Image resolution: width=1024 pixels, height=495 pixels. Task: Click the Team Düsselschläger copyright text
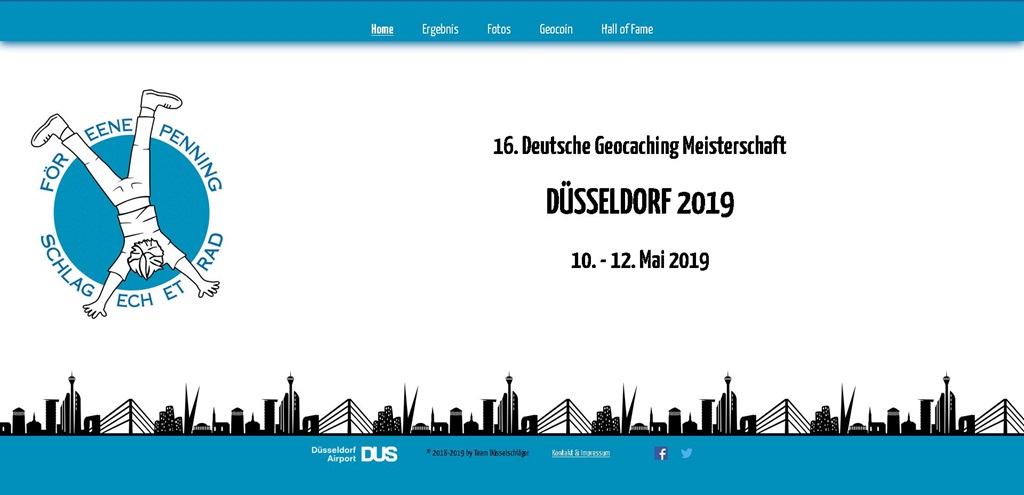coord(477,453)
